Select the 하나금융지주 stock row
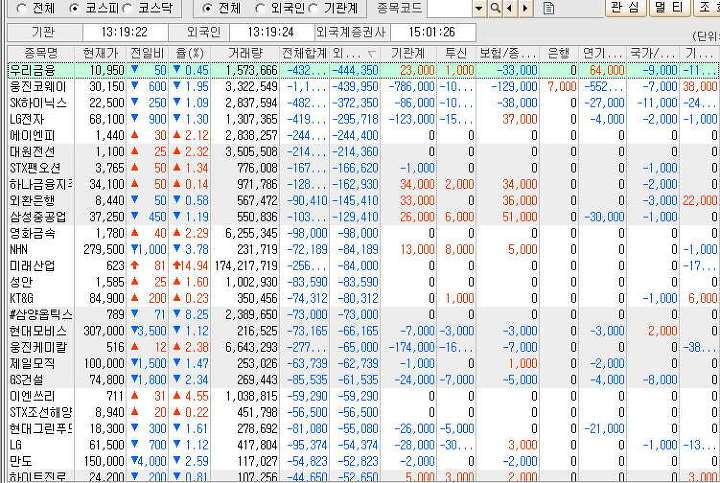The height and width of the screenshot is (483, 720). 363,184
